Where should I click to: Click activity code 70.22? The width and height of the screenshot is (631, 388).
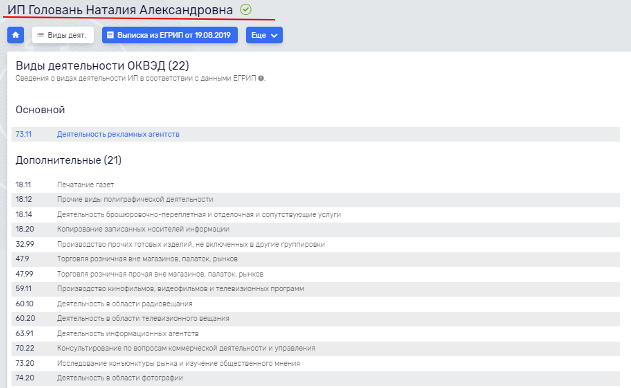[25, 349]
